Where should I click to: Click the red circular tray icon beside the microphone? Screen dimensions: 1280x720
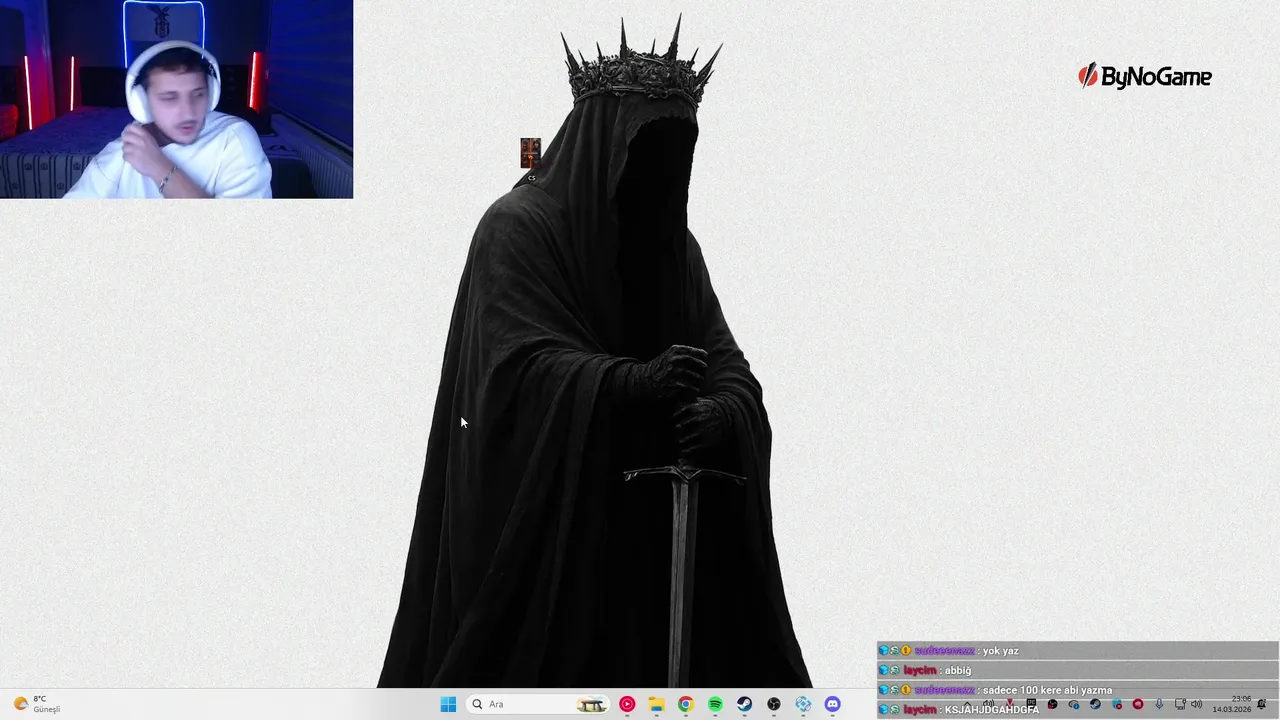(x=1138, y=704)
